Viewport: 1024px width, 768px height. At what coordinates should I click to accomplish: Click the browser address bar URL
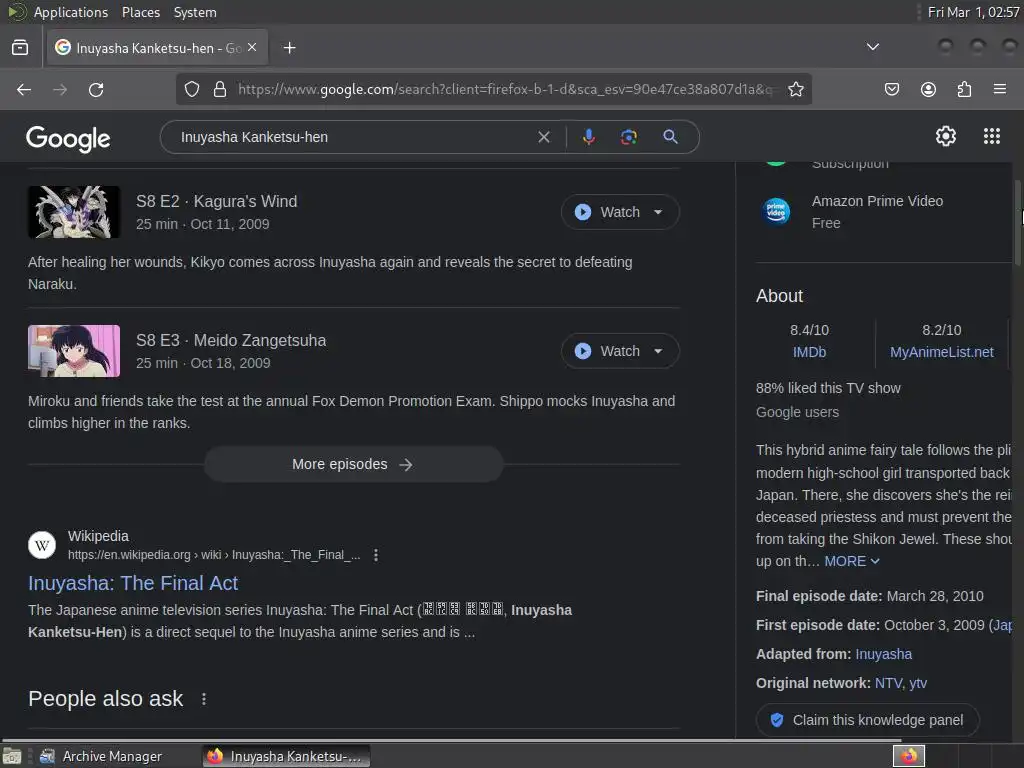(x=504, y=89)
